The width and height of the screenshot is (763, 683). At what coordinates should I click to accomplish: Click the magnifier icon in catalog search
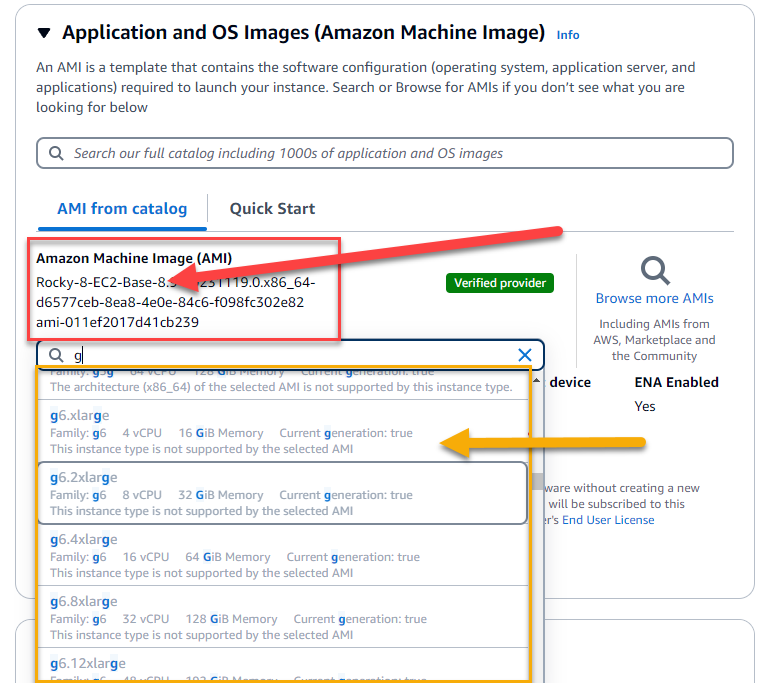click(55, 153)
